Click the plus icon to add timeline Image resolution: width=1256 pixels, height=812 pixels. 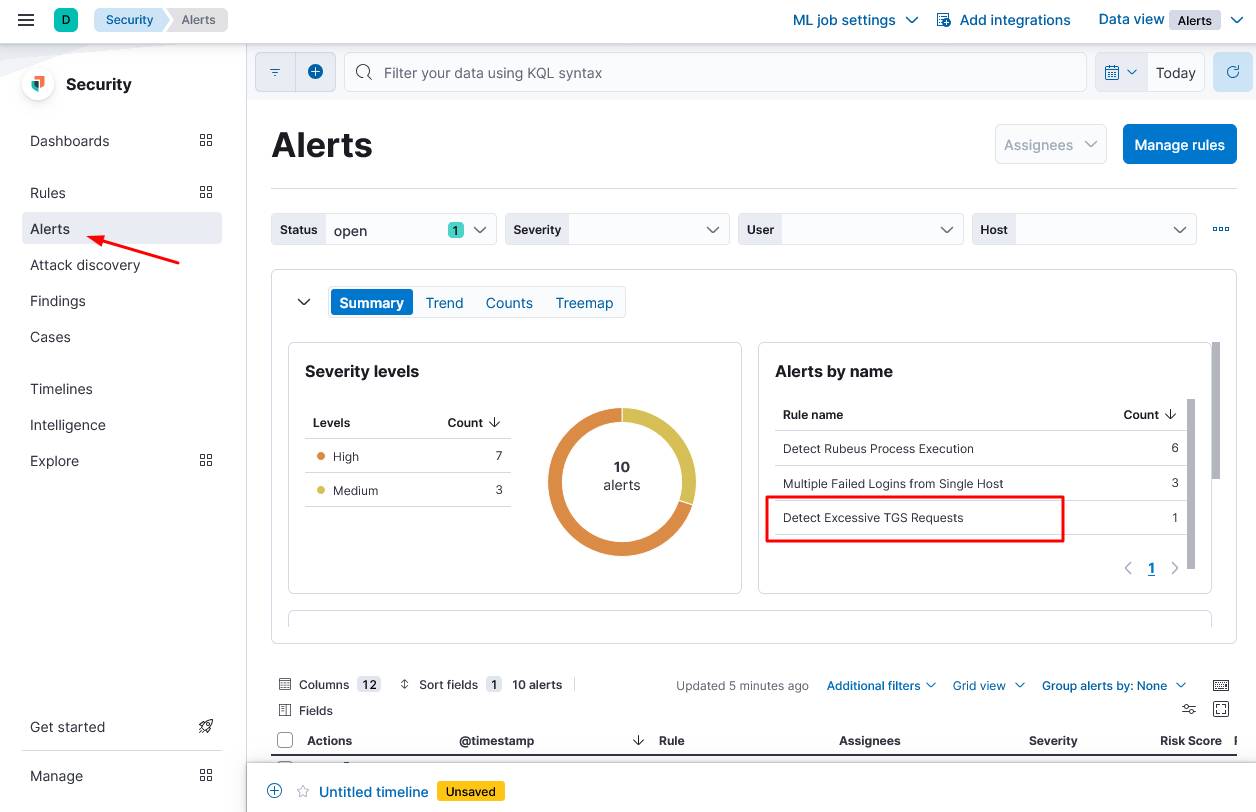click(275, 791)
